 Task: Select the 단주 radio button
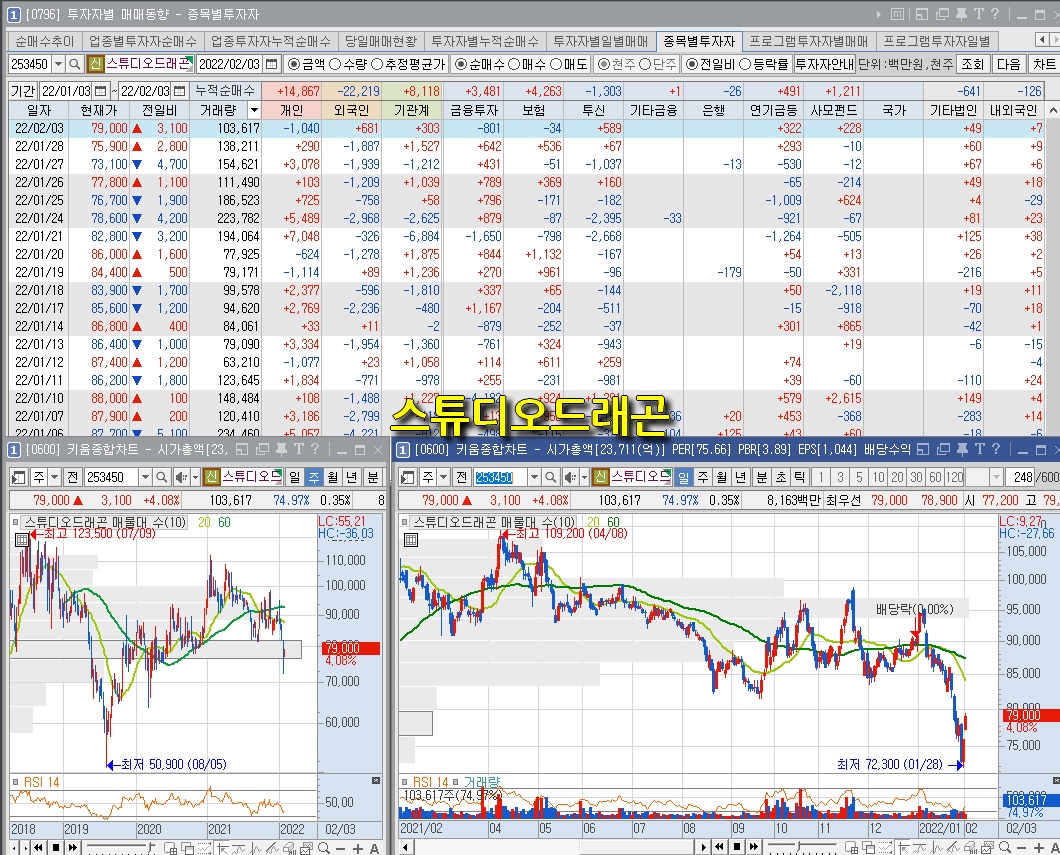point(645,64)
